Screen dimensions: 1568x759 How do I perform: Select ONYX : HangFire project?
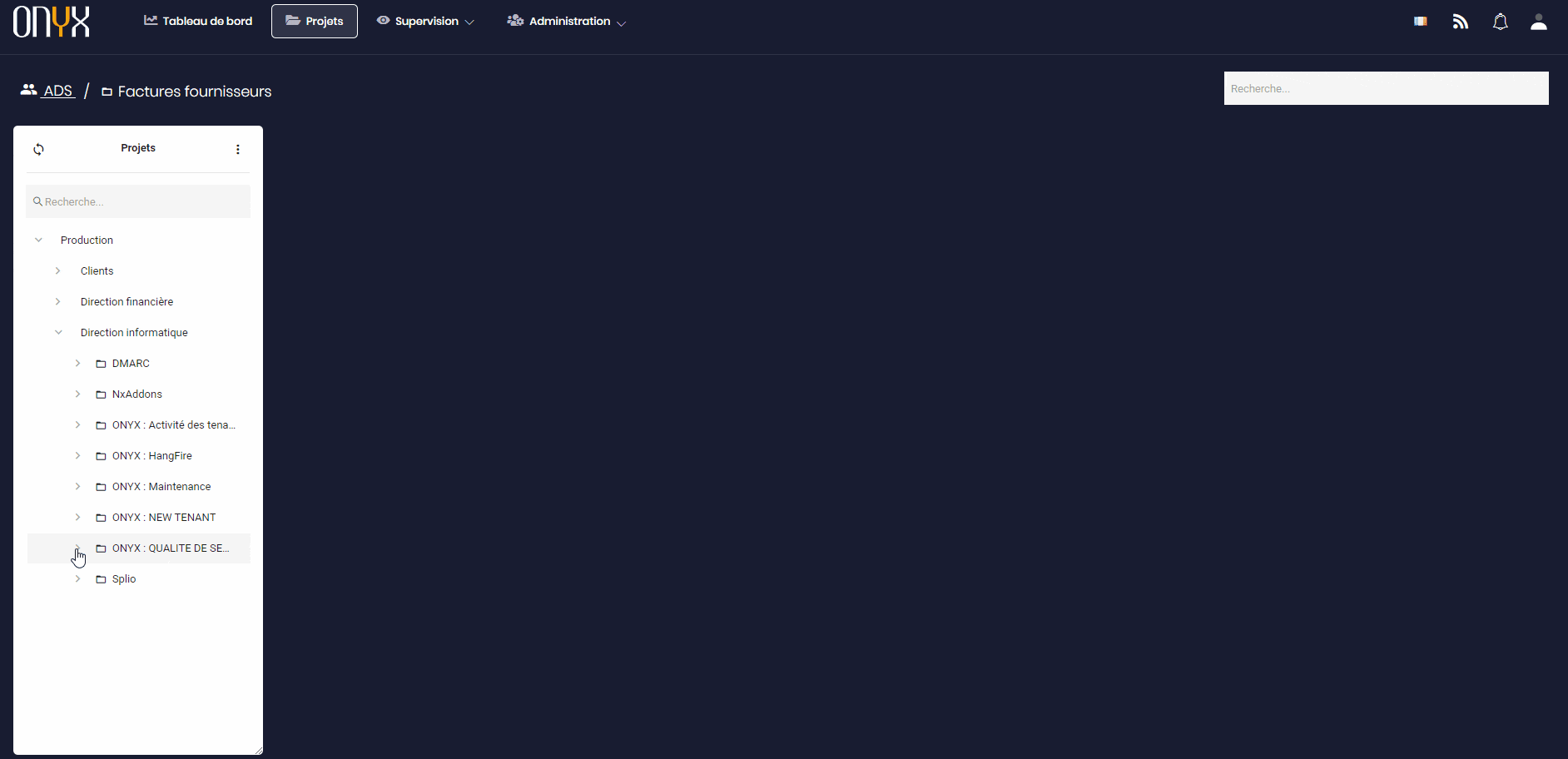pyautogui.click(x=152, y=455)
